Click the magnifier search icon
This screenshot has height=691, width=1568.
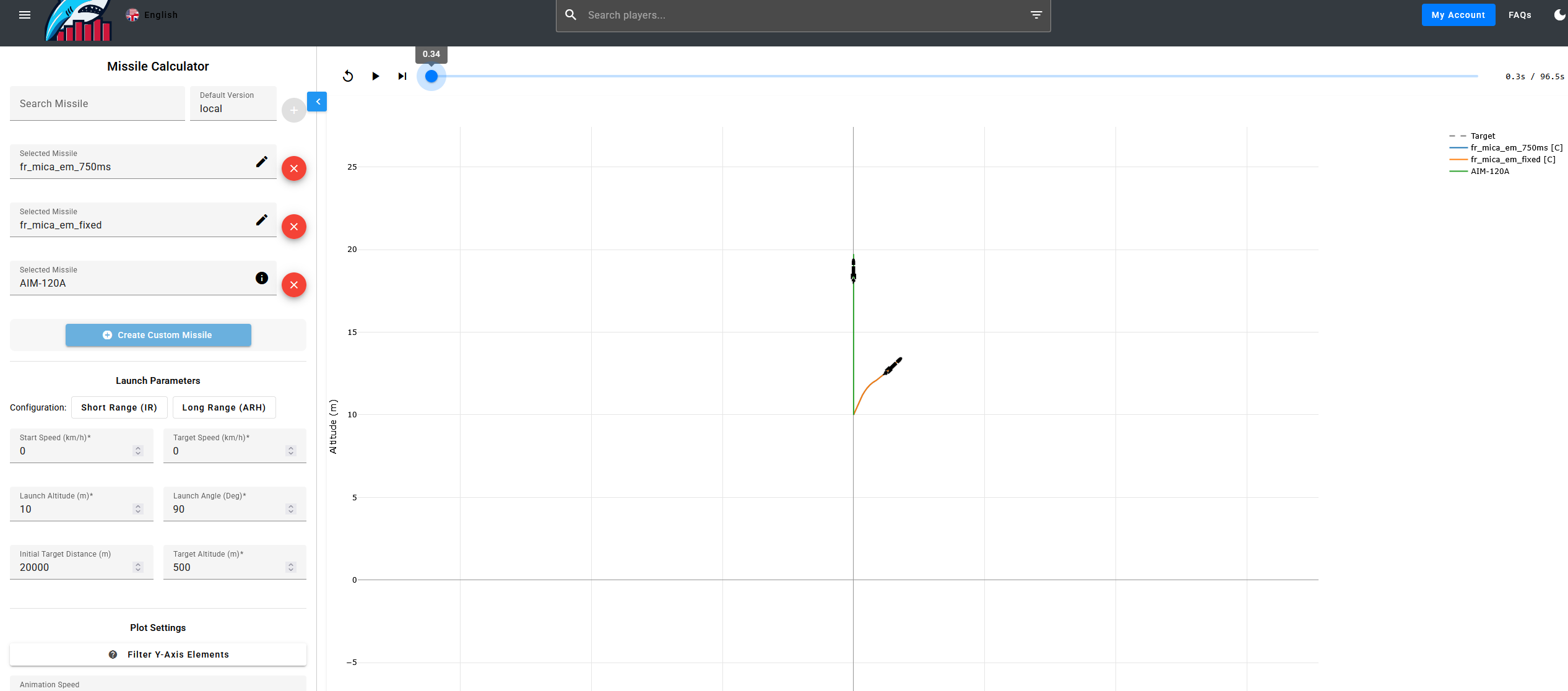point(571,15)
